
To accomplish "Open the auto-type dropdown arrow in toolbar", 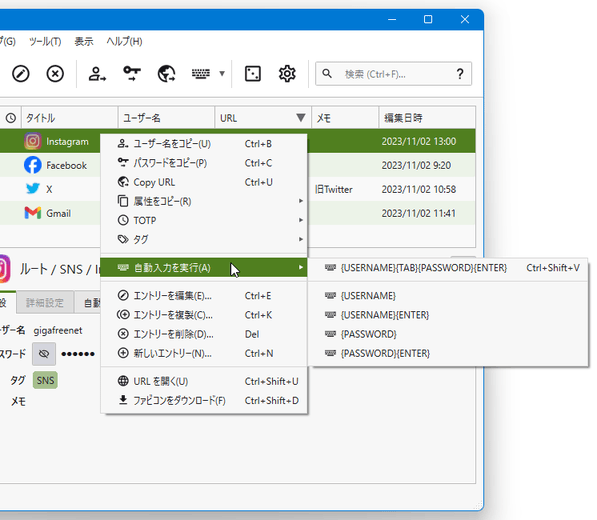I will click(222, 73).
